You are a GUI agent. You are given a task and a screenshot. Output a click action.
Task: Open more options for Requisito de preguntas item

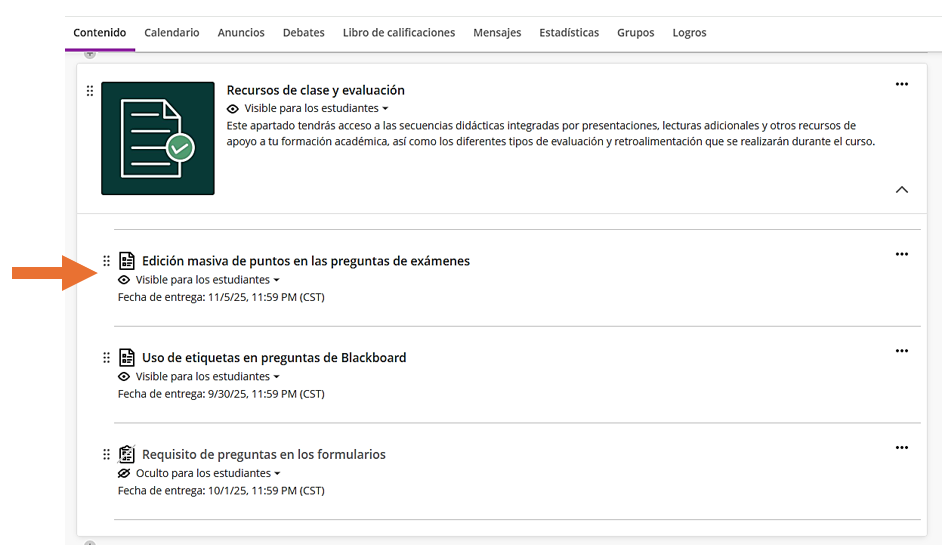coord(901,448)
